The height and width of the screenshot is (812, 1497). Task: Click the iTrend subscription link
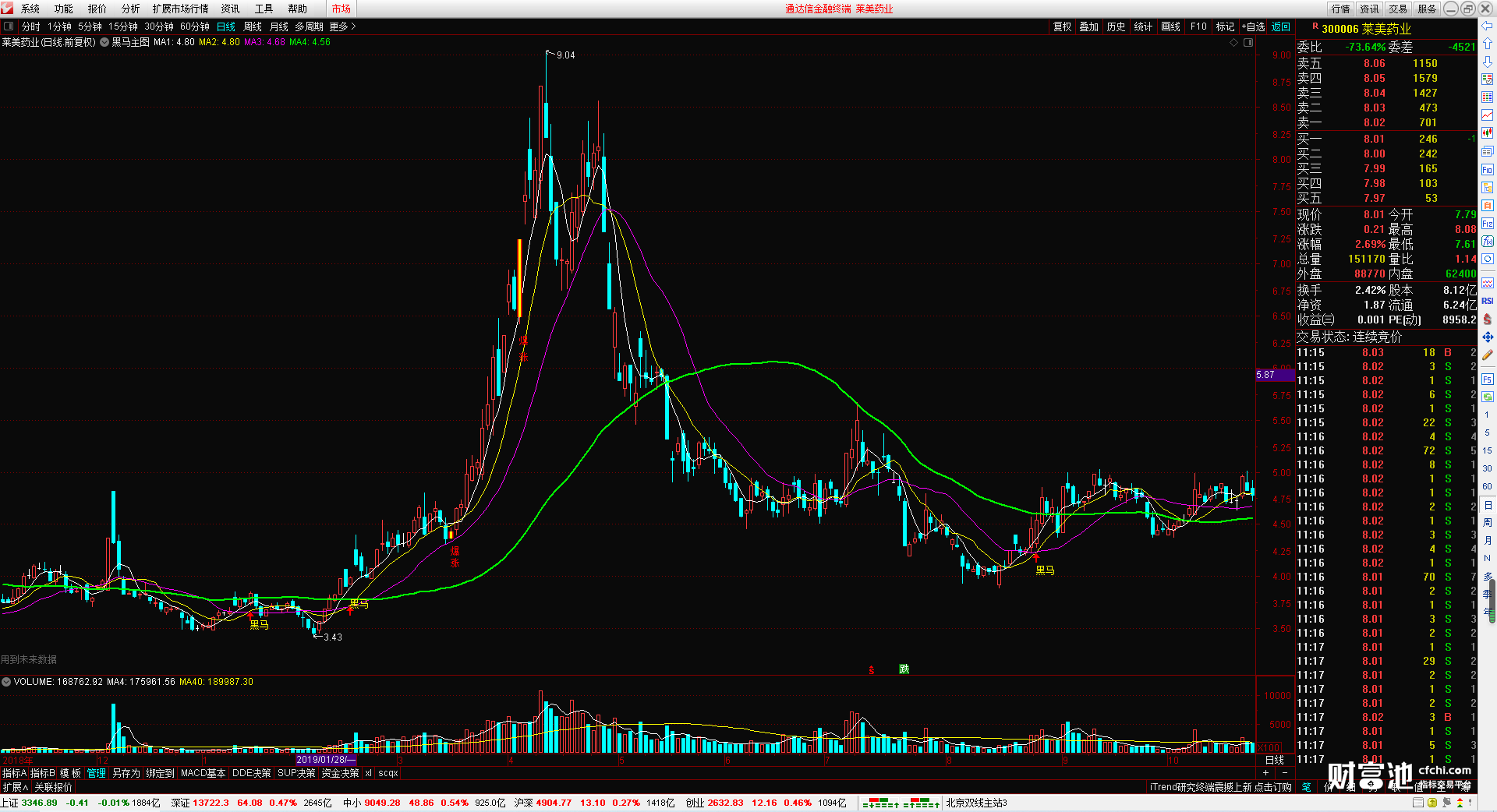tap(1220, 787)
